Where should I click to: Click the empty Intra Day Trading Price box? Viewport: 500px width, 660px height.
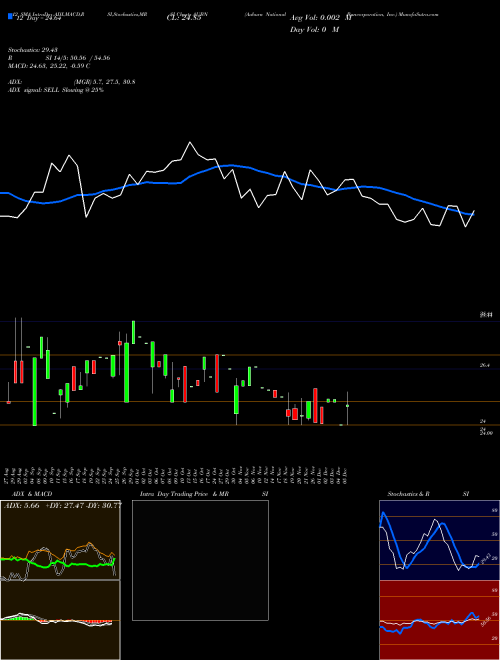click(x=200, y=560)
